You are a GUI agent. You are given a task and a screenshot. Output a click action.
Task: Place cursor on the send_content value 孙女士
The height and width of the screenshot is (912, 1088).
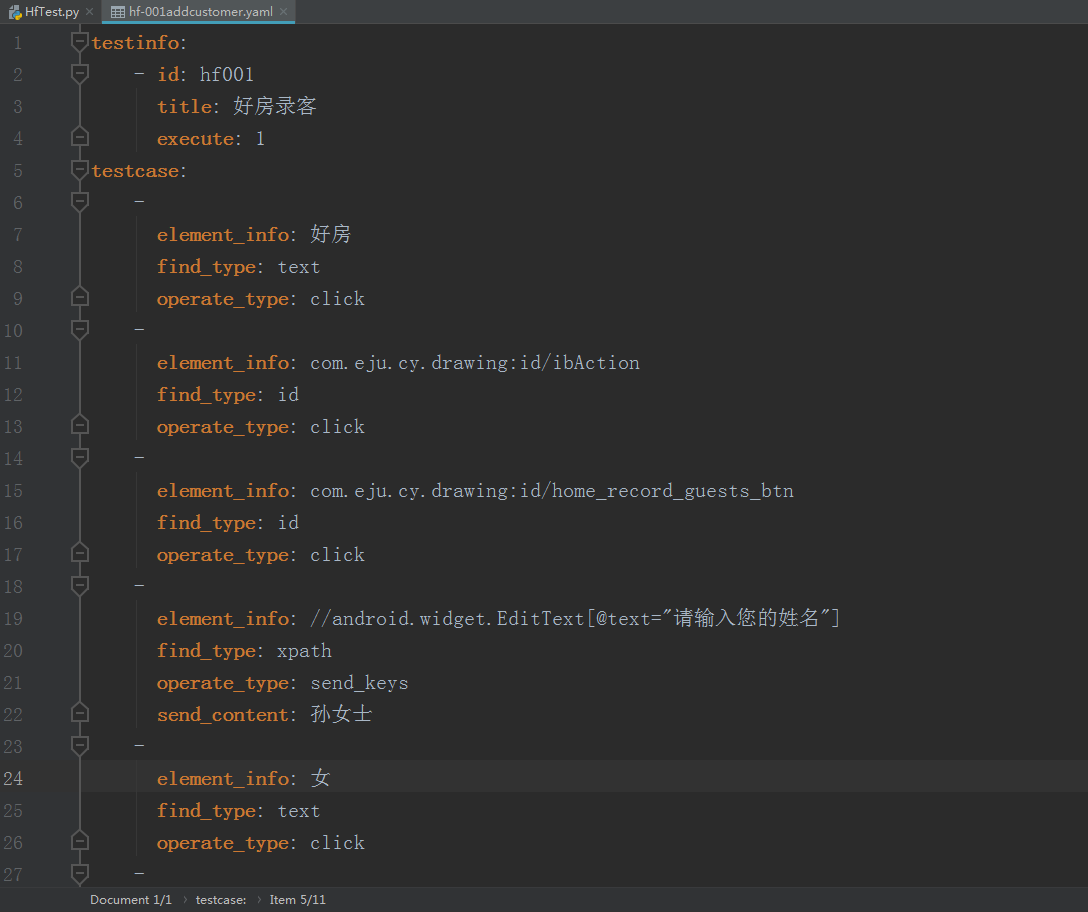pyautogui.click(x=341, y=715)
